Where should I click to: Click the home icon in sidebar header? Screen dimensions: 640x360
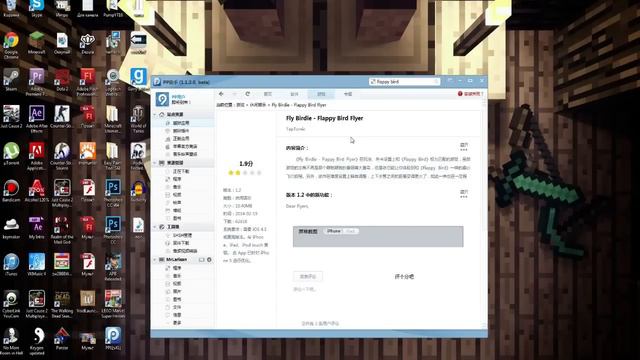[162, 115]
